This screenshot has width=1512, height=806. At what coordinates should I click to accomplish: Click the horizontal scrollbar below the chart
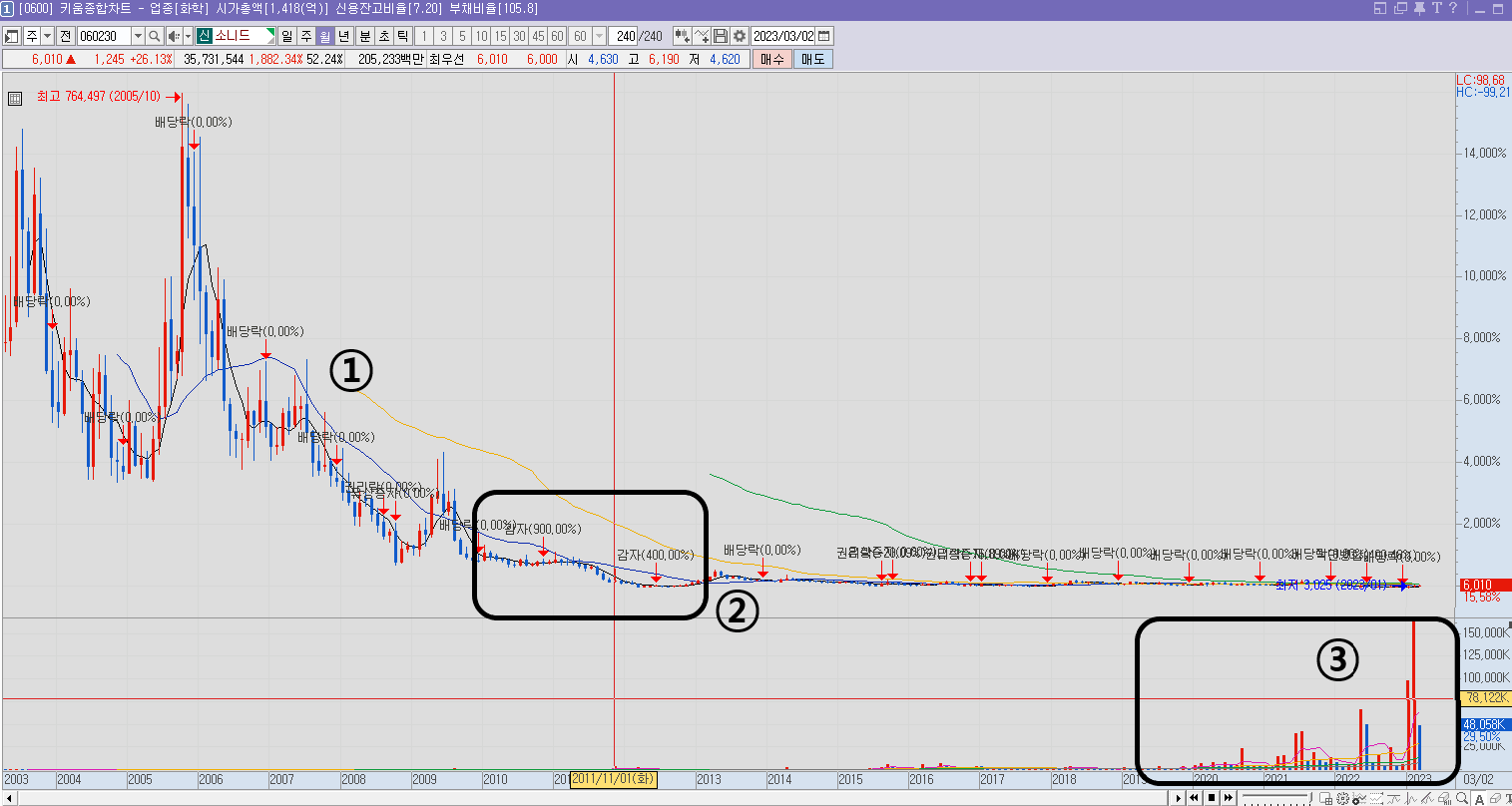(x=584, y=798)
